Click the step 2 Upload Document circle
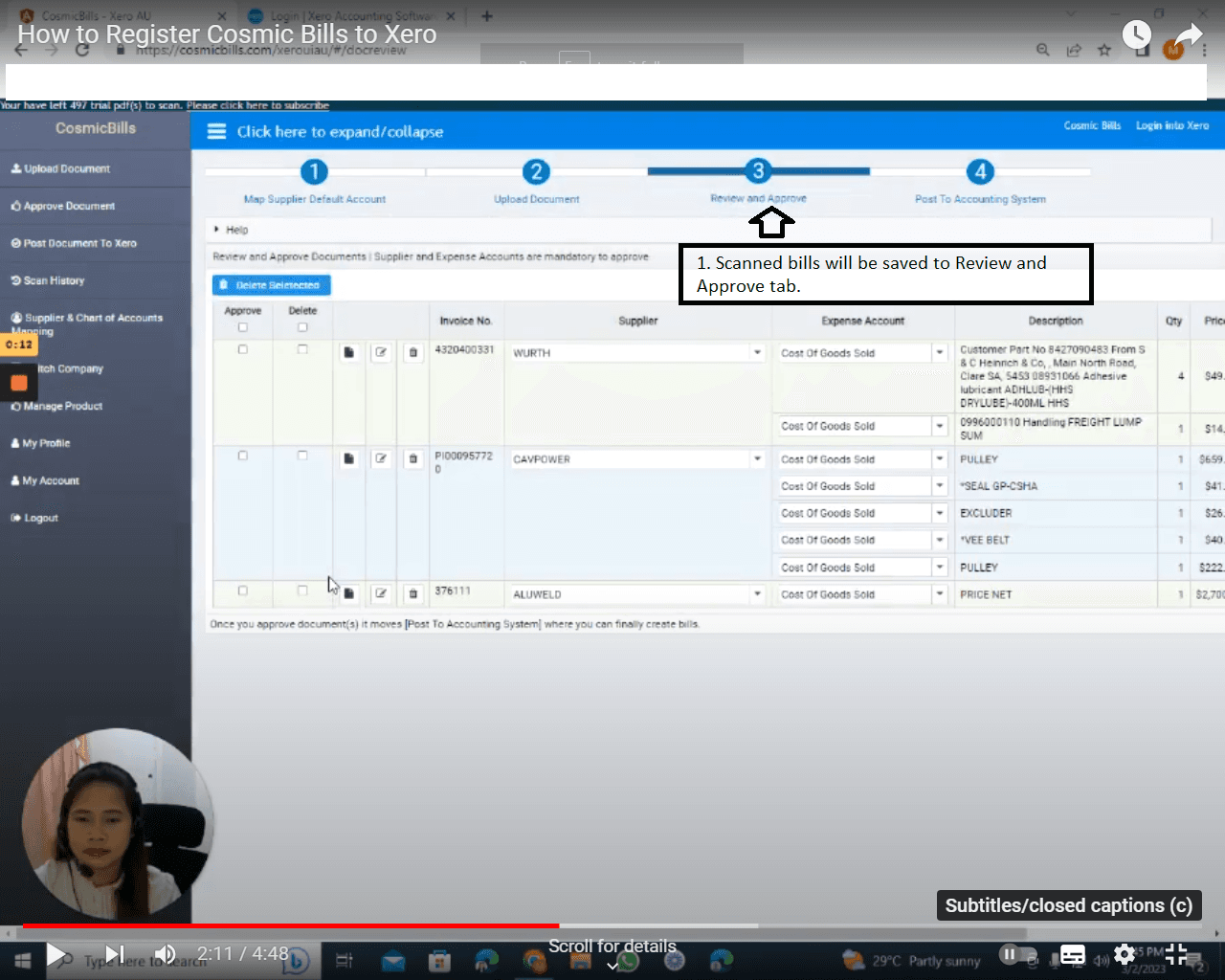The height and width of the screenshot is (980, 1225). (536, 171)
